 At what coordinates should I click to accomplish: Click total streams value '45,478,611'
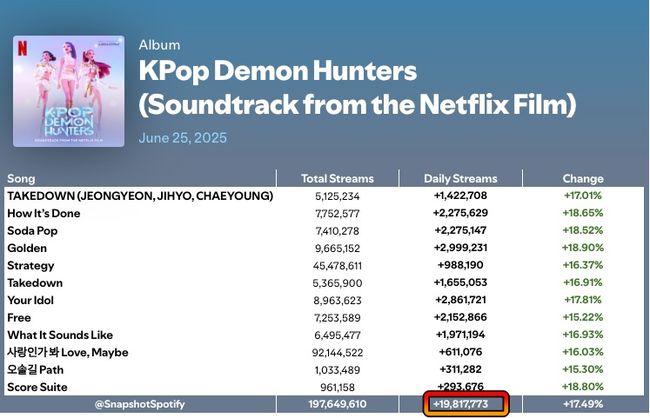click(337, 266)
